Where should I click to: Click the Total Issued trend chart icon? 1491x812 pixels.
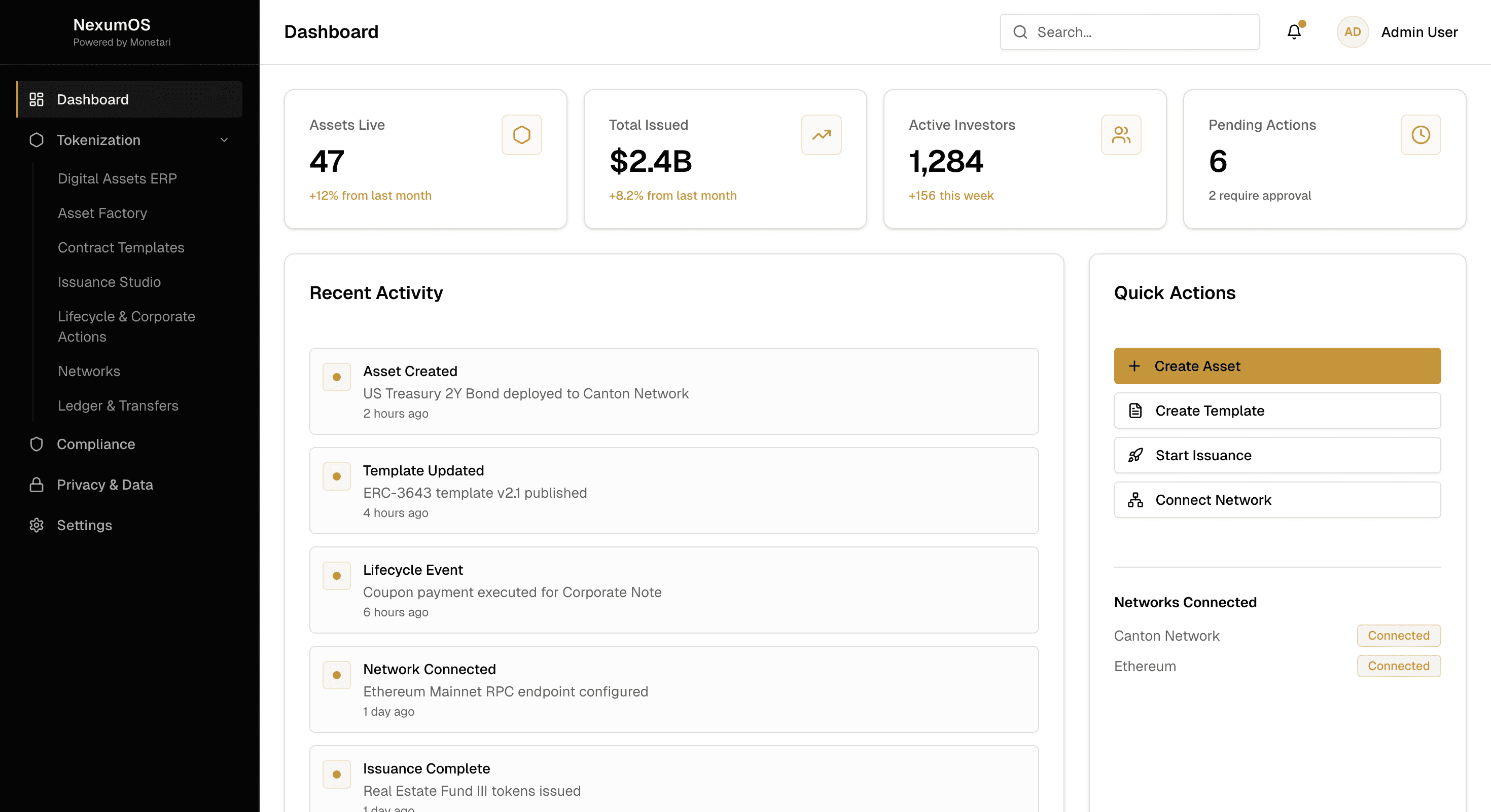tap(821, 134)
